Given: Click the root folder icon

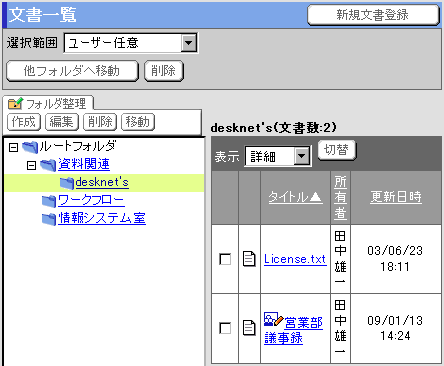Looking at the screenshot, I should click(30, 147).
